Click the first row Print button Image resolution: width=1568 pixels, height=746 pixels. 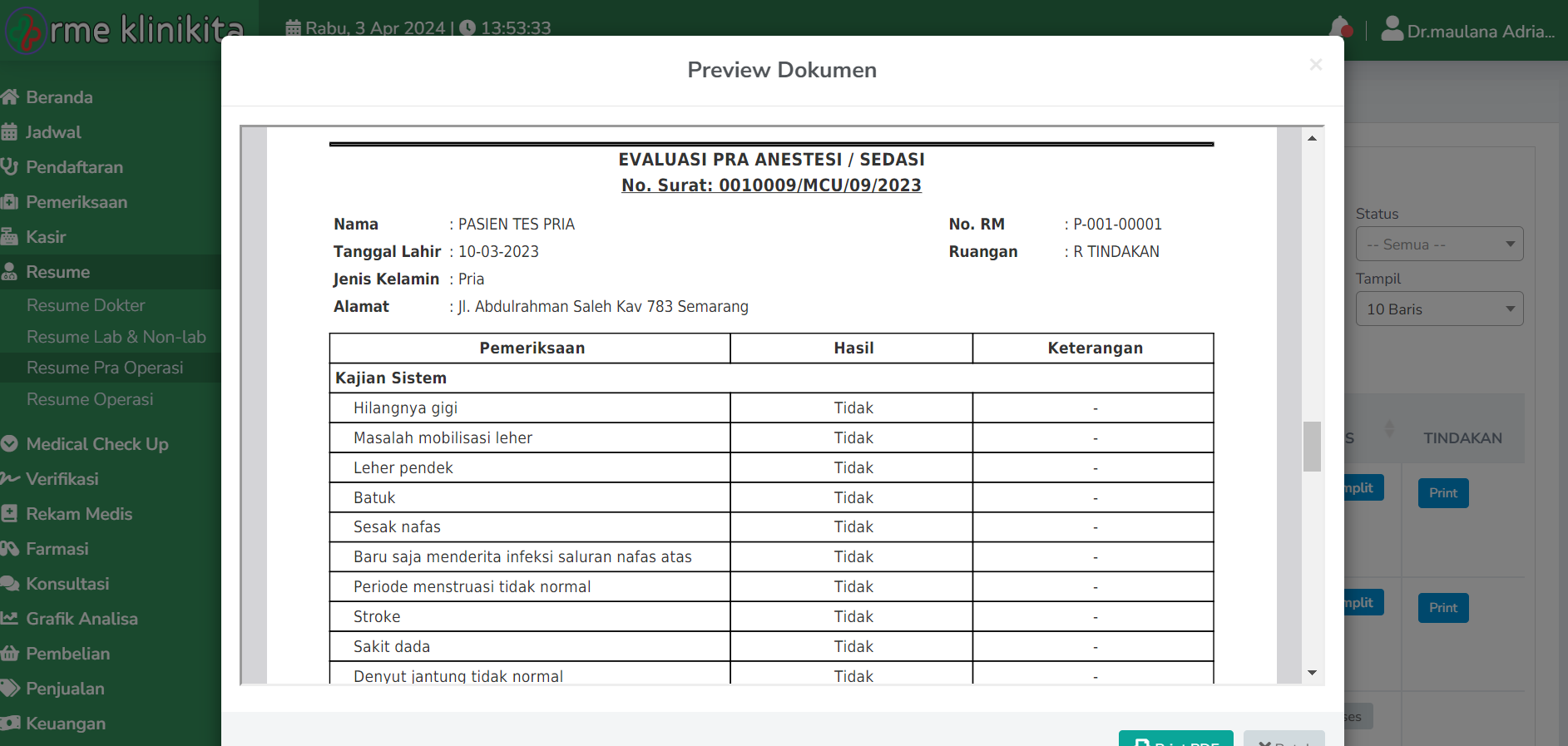point(1442,493)
